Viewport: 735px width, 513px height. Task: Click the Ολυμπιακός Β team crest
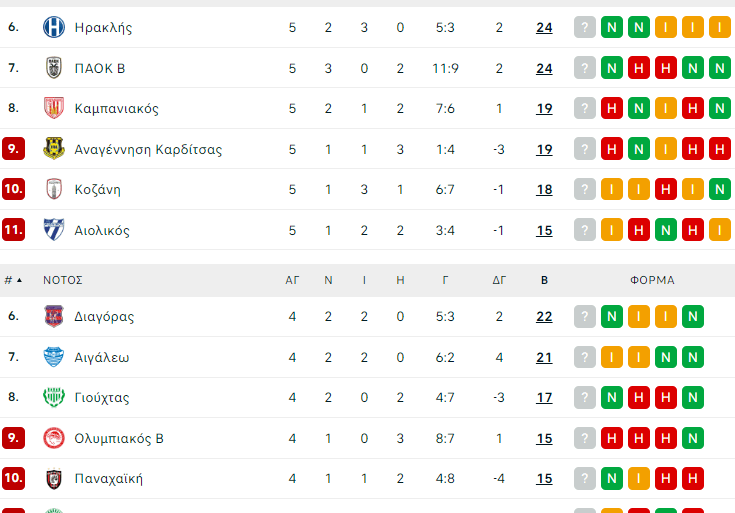coord(53,438)
